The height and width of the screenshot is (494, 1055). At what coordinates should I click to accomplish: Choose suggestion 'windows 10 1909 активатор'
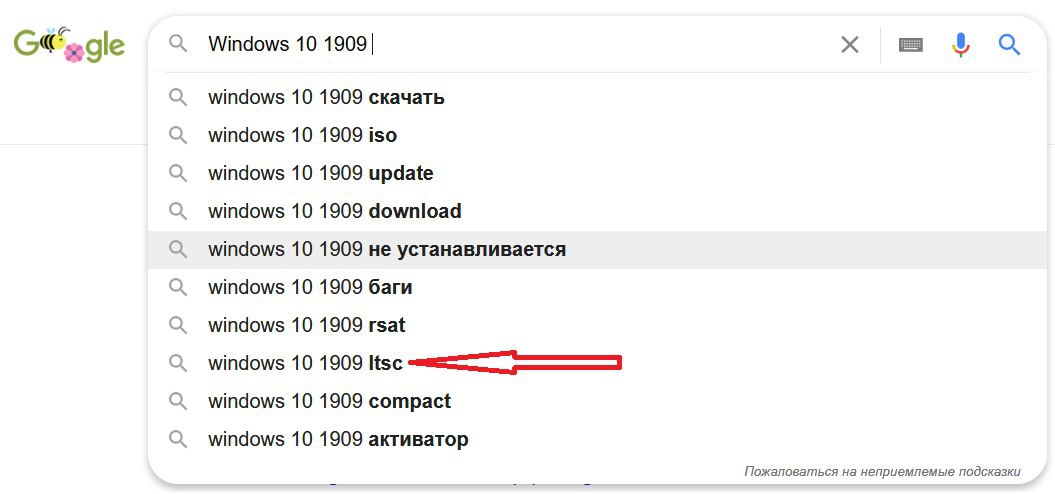(597, 440)
